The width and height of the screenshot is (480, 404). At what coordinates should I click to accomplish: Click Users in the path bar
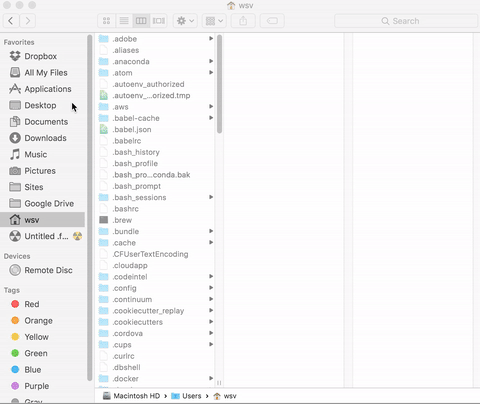click(x=186, y=396)
